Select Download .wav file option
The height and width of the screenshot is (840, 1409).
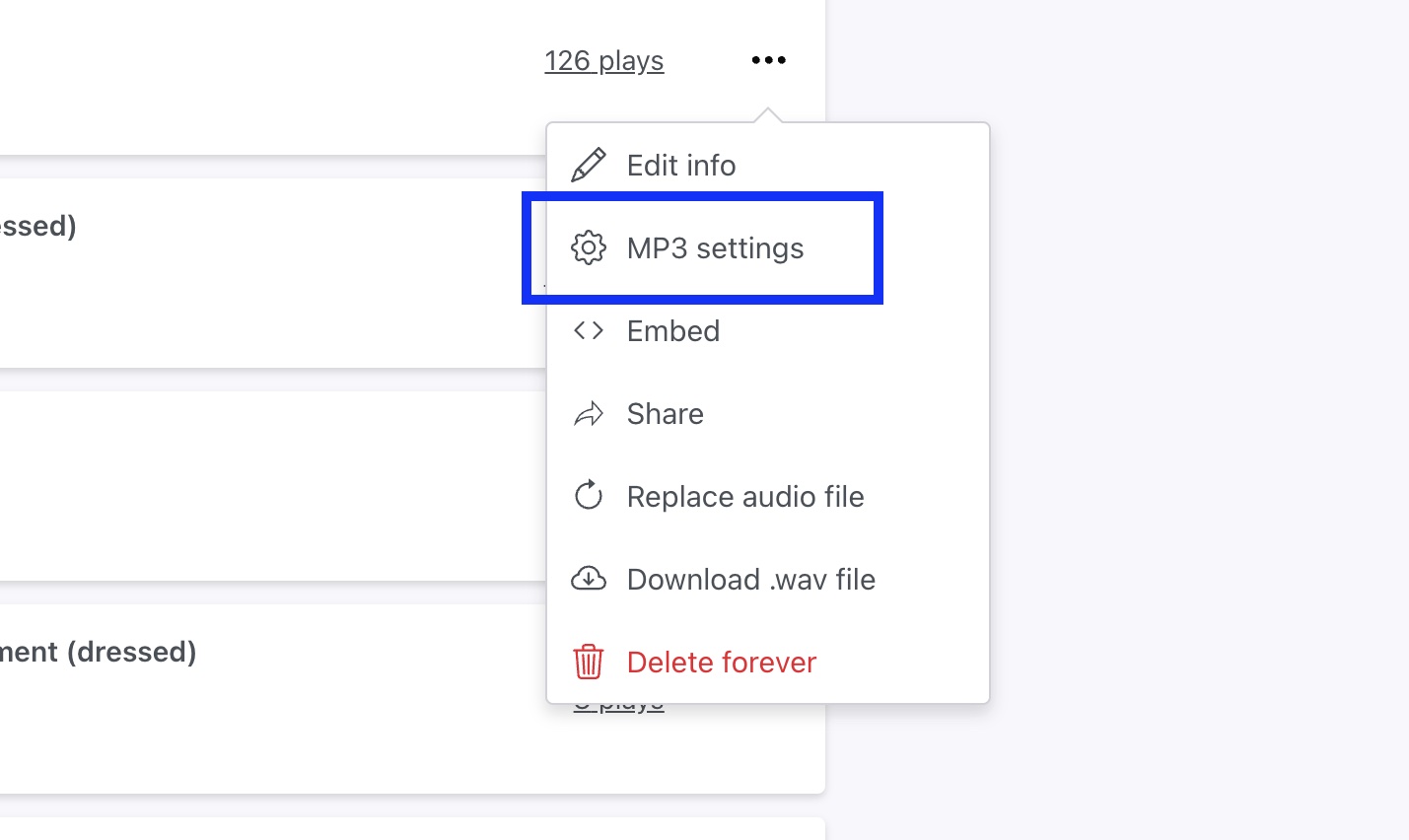pos(750,580)
